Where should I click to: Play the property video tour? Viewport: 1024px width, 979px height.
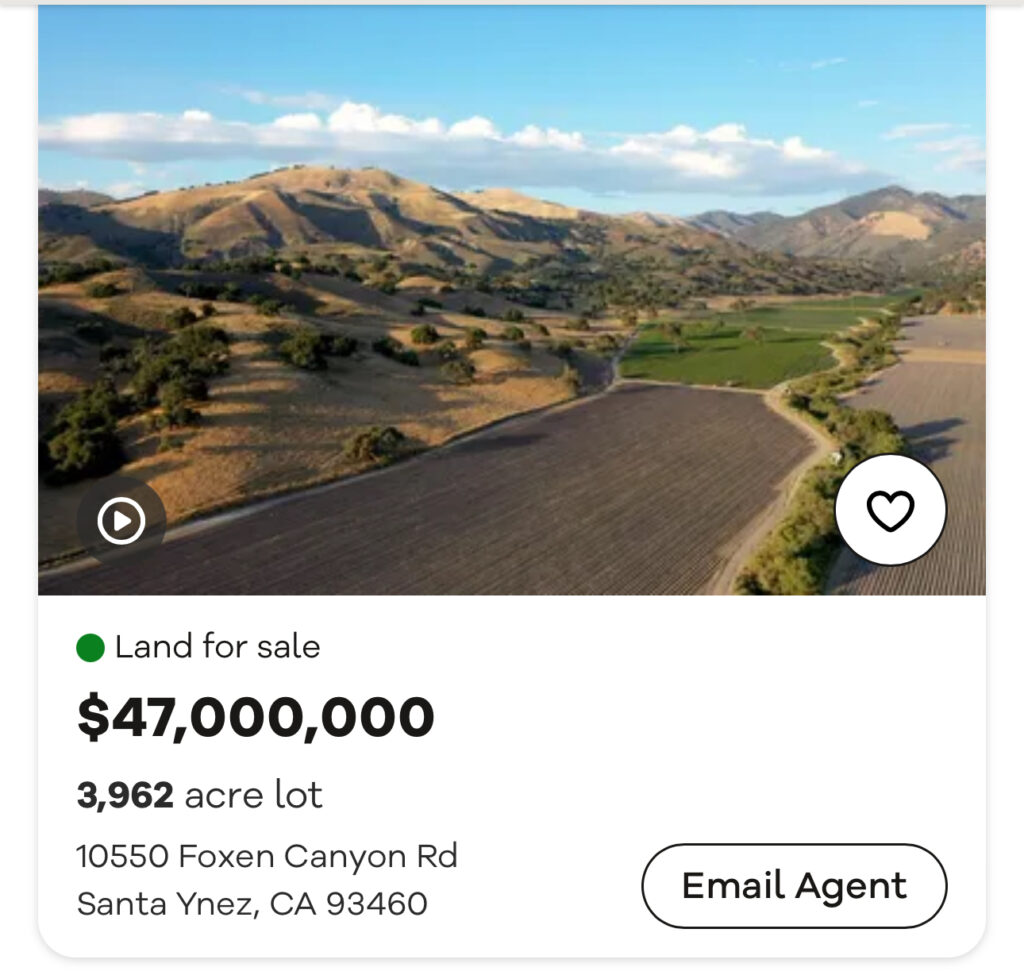121,521
